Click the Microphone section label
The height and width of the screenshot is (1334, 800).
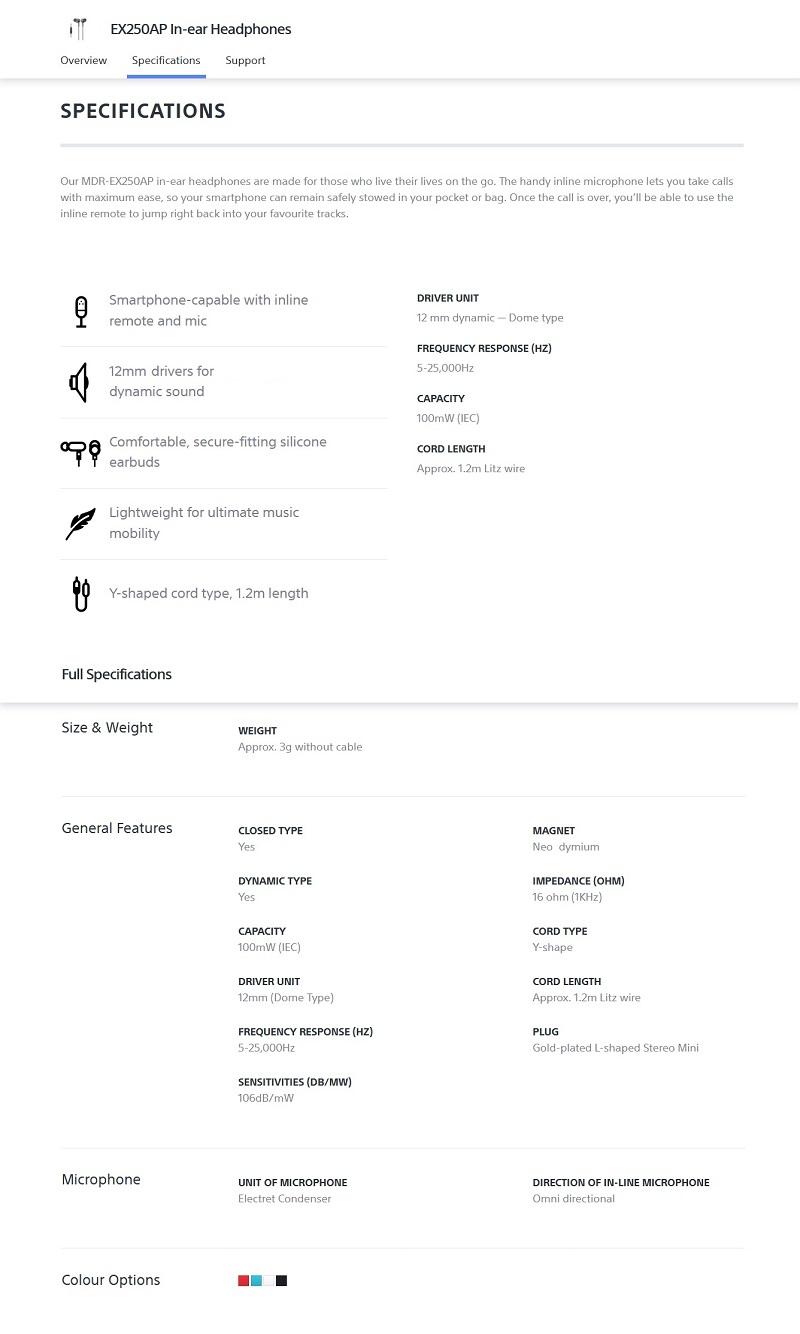click(x=101, y=1180)
